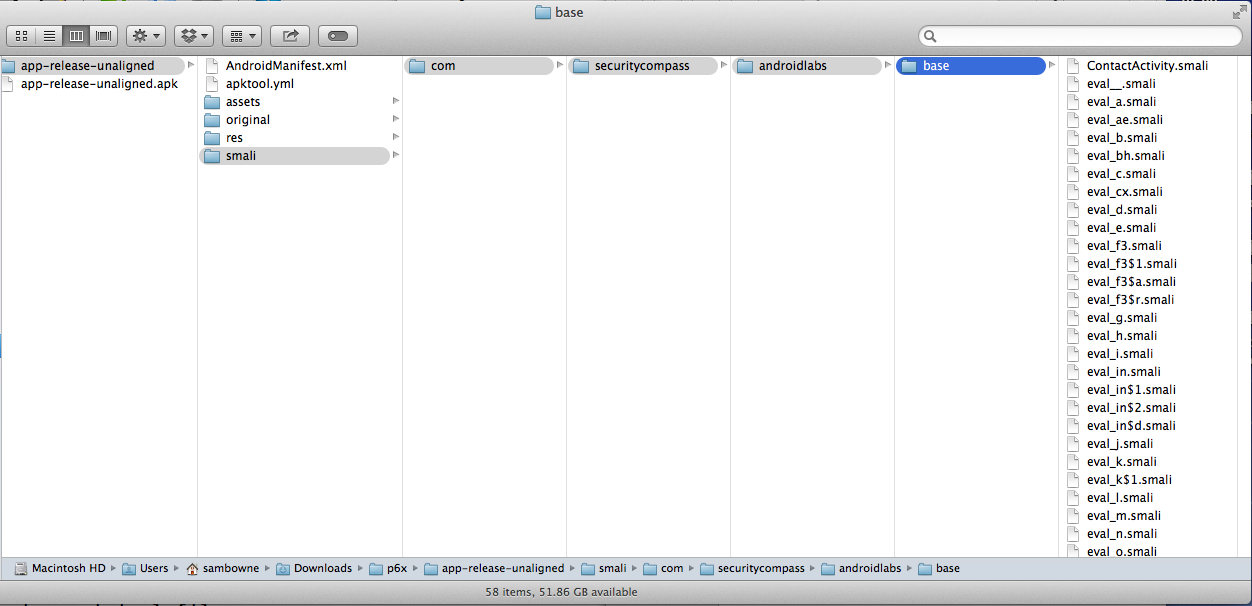1252x606 pixels.
Task: Select the androidlabs folder
Action: point(808,66)
